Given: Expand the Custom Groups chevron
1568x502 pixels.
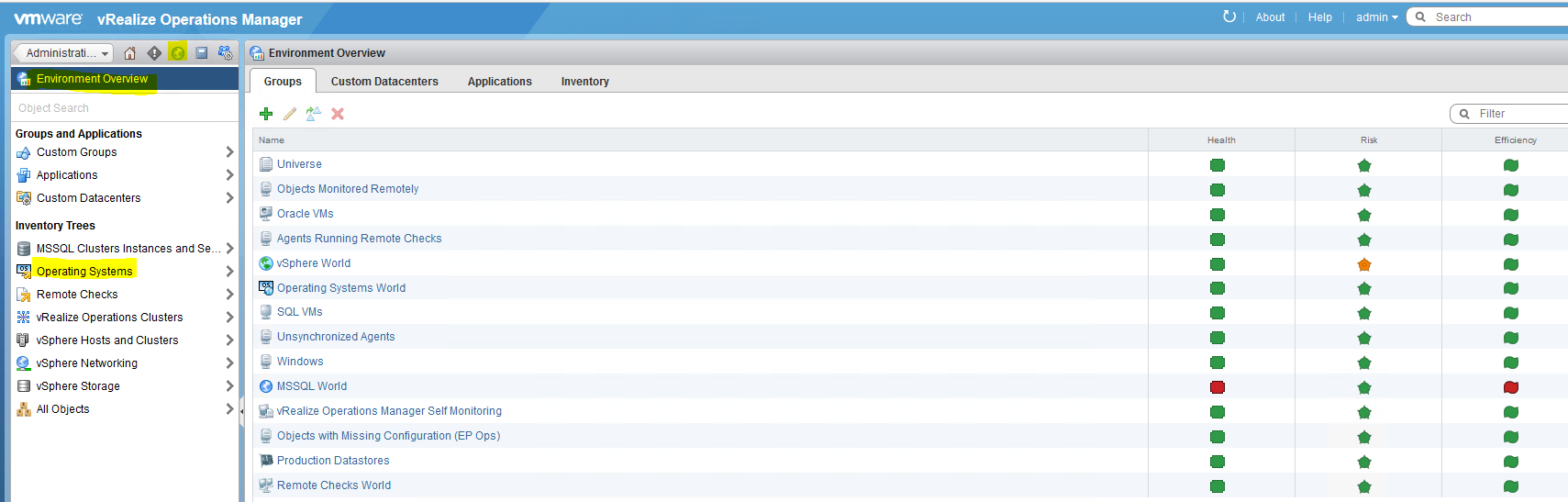Looking at the screenshot, I should point(229,152).
